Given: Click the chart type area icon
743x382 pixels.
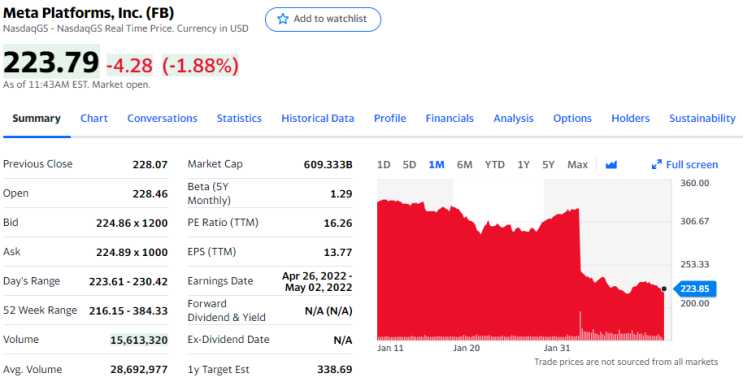Looking at the screenshot, I should 611,164.
